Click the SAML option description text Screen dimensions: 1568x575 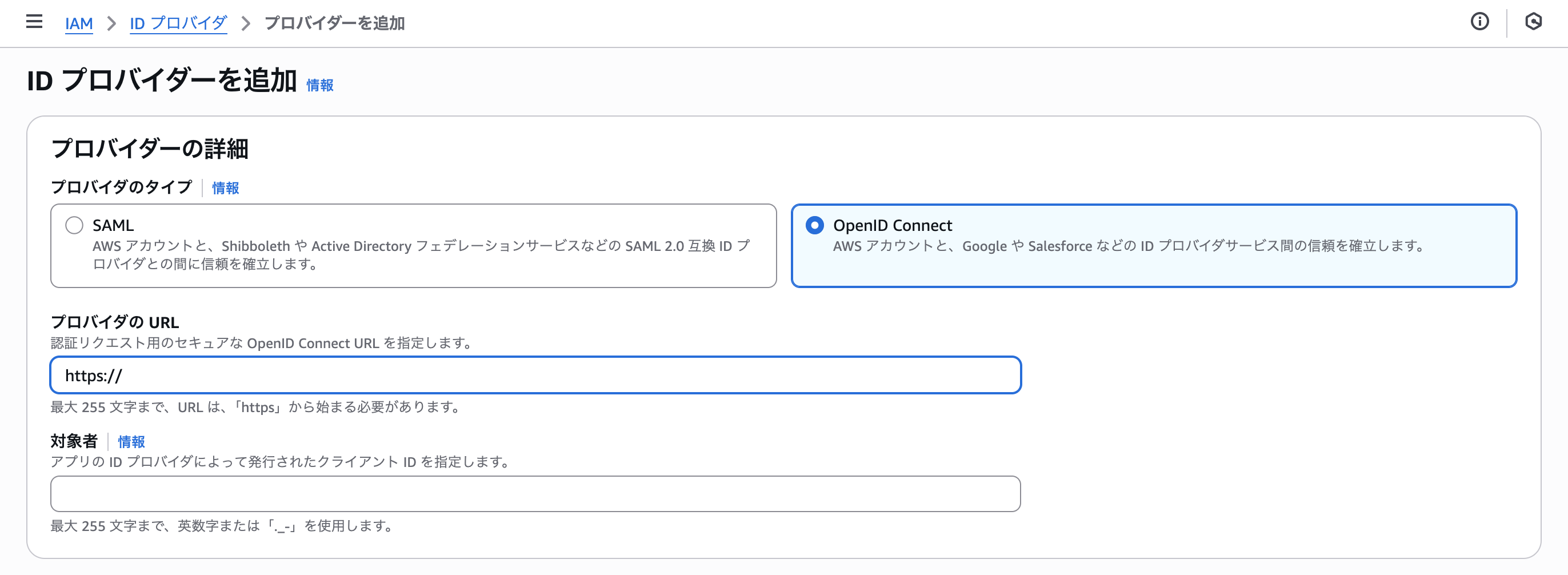tap(420, 254)
